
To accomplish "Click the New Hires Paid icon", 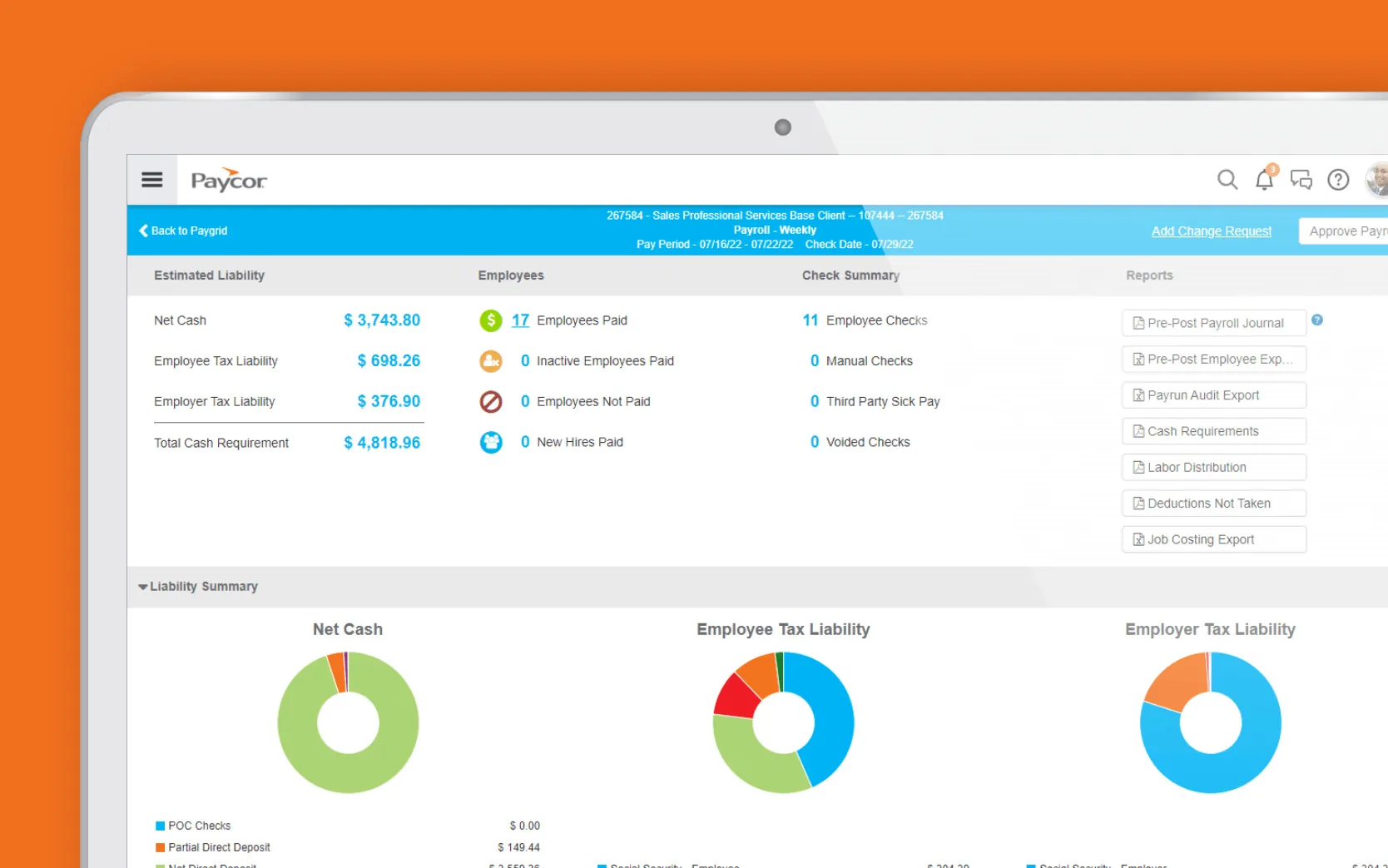I will click(x=491, y=442).
